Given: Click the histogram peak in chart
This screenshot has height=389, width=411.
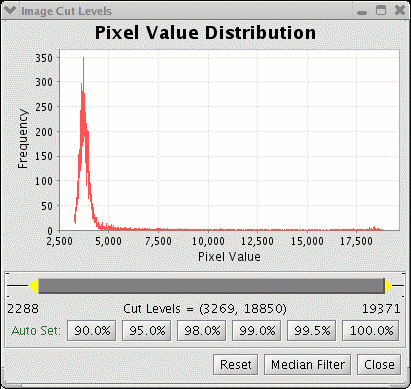Looking at the screenshot, I should (83, 59).
